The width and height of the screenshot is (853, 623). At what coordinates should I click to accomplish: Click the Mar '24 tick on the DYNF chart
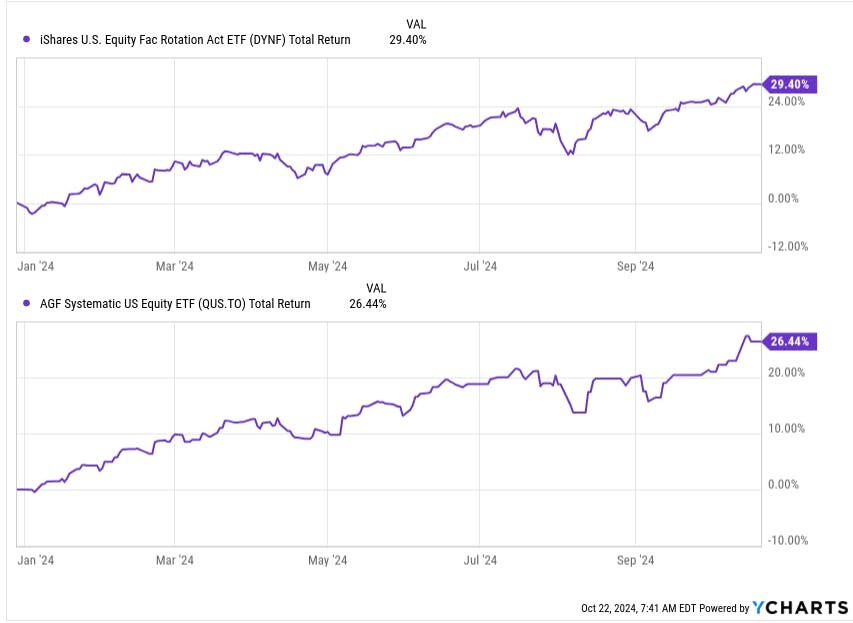tap(174, 266)
